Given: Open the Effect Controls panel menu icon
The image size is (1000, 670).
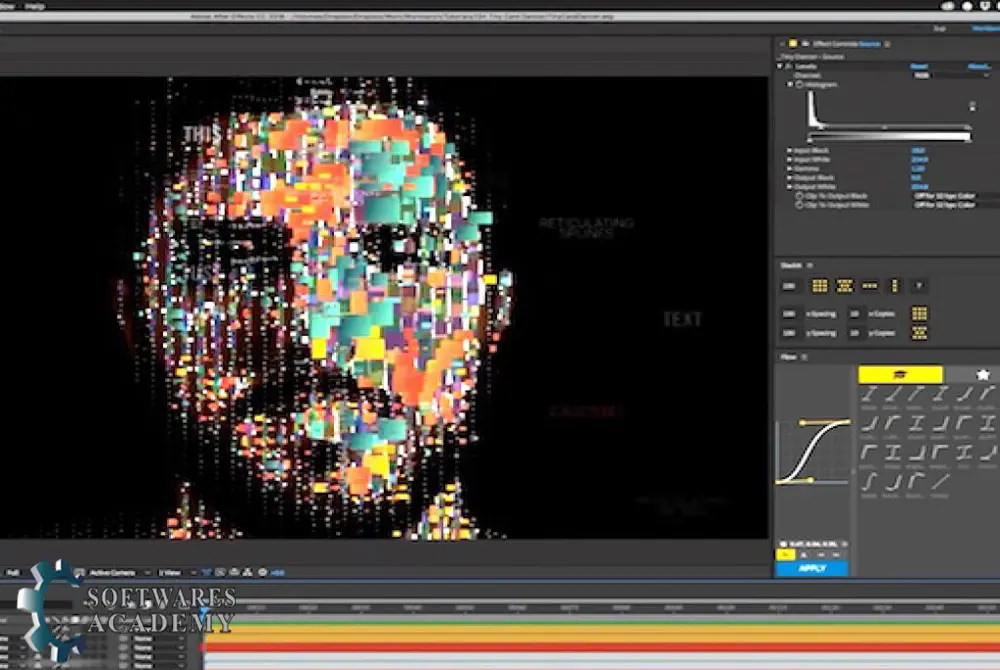Looking at the screenshot, I should [x=887, y=44].
